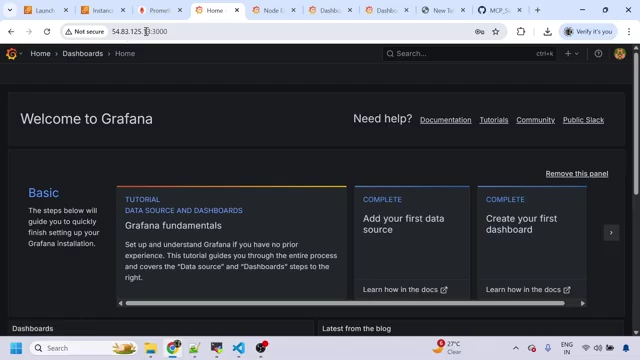Click the address bar URL
This screenshot has width=640, height=360.
[x=140, y=31]
